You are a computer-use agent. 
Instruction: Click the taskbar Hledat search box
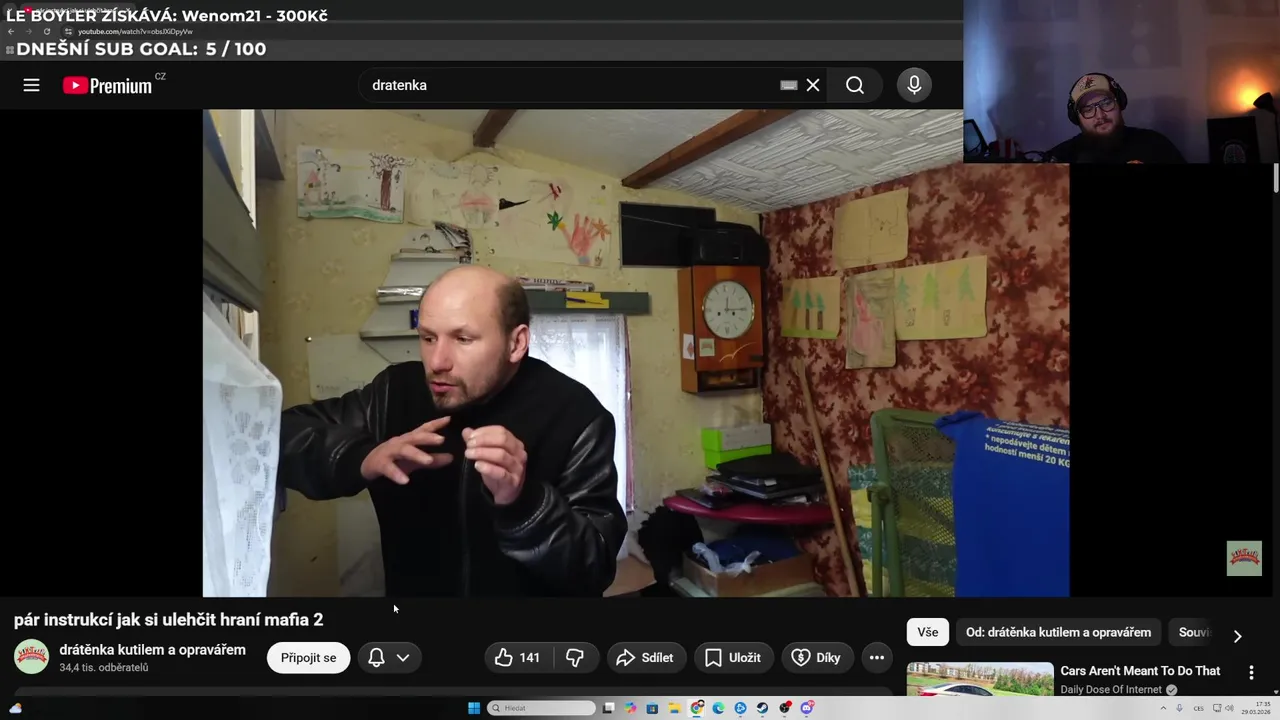click(541, 708)
